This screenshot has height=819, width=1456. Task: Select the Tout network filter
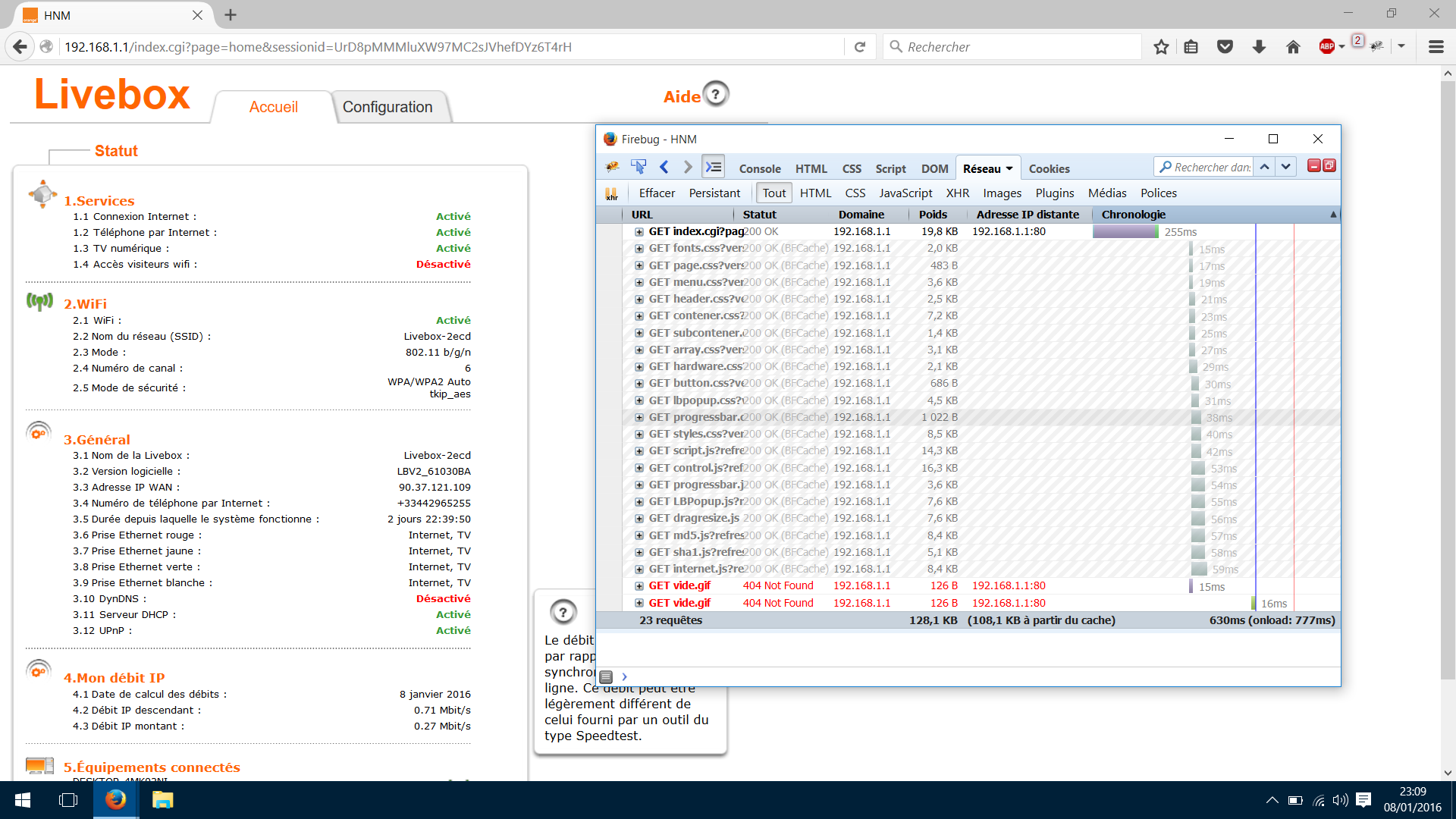(773, 193)
